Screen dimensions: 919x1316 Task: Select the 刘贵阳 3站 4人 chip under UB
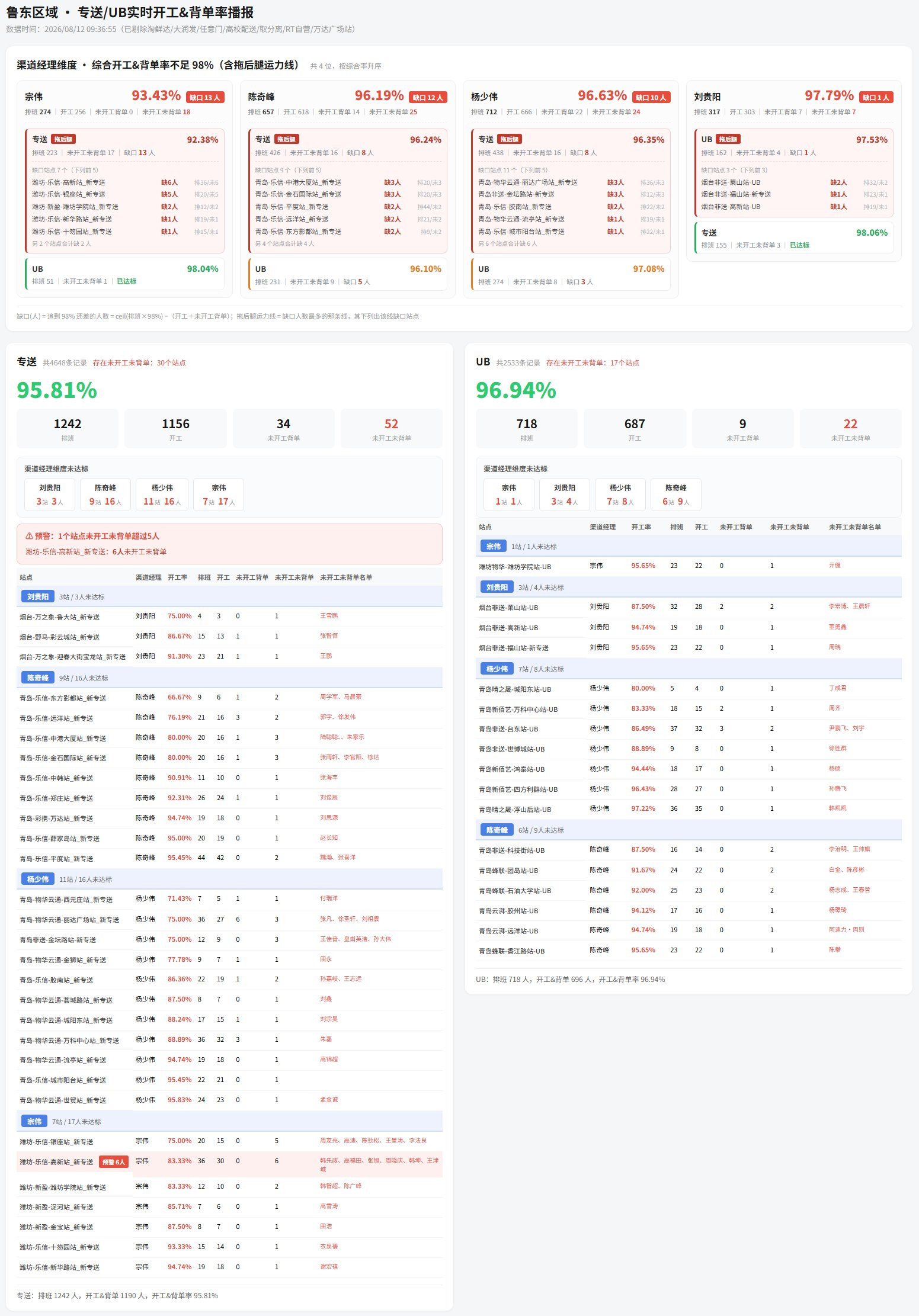pyautogui.click(x=565, y=495)
